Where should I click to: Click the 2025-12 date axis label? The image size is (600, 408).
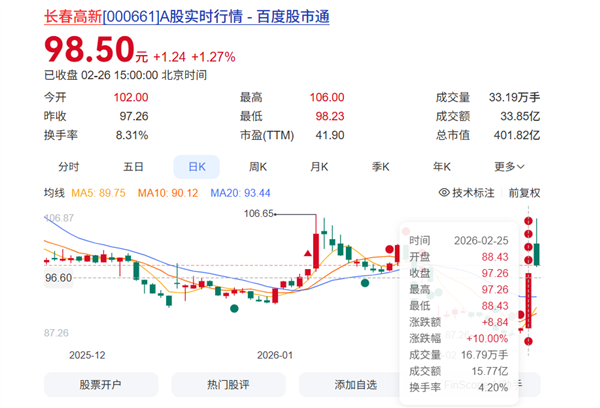[87, 355]
